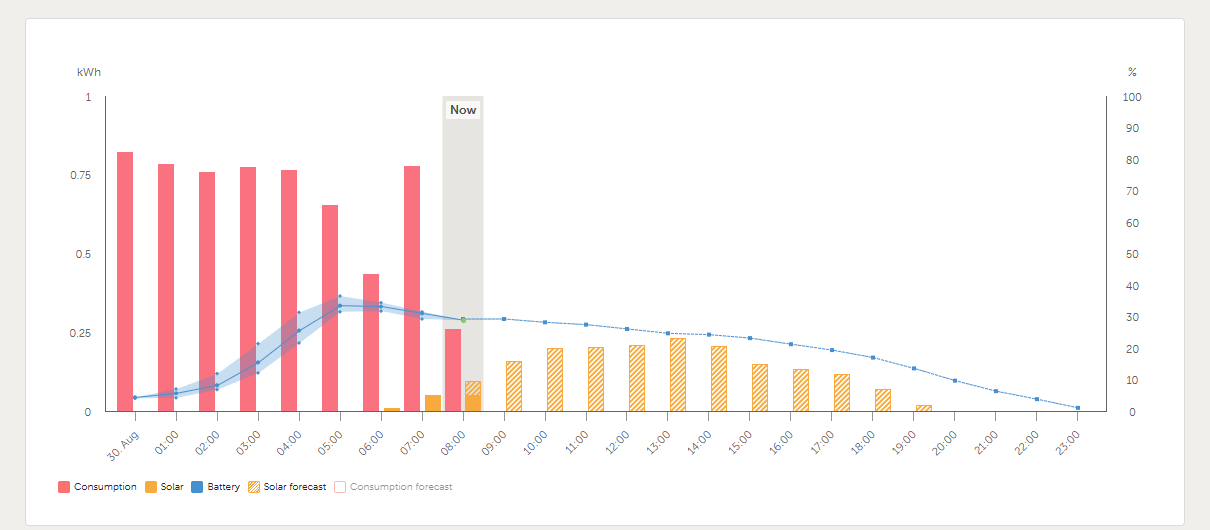The width and height of the screenshot is (1210, 530).
Task: Click the 18:00 solar forecast bar
Action: pos(883,400)
